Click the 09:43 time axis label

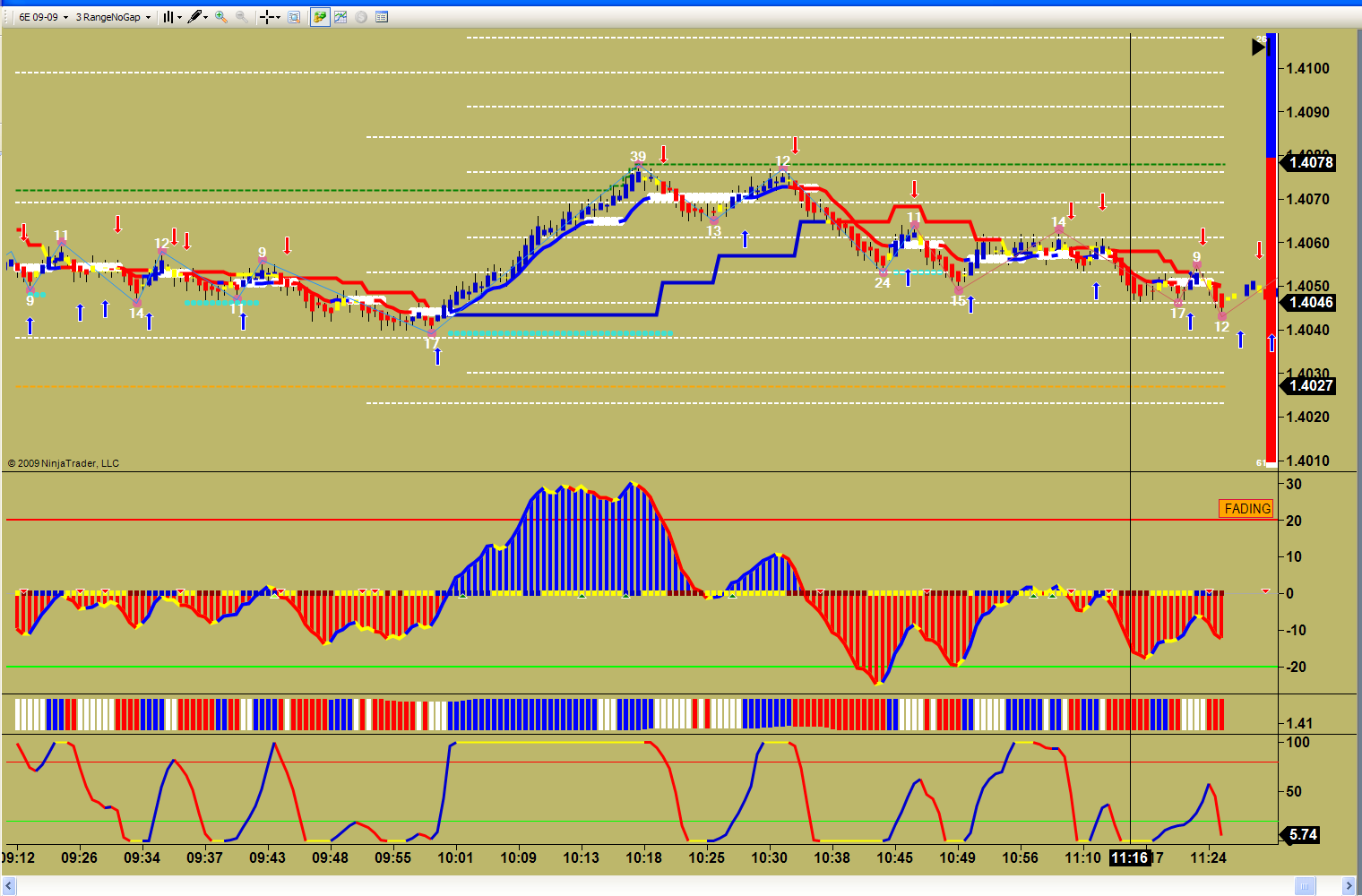(x=267, y=857)
